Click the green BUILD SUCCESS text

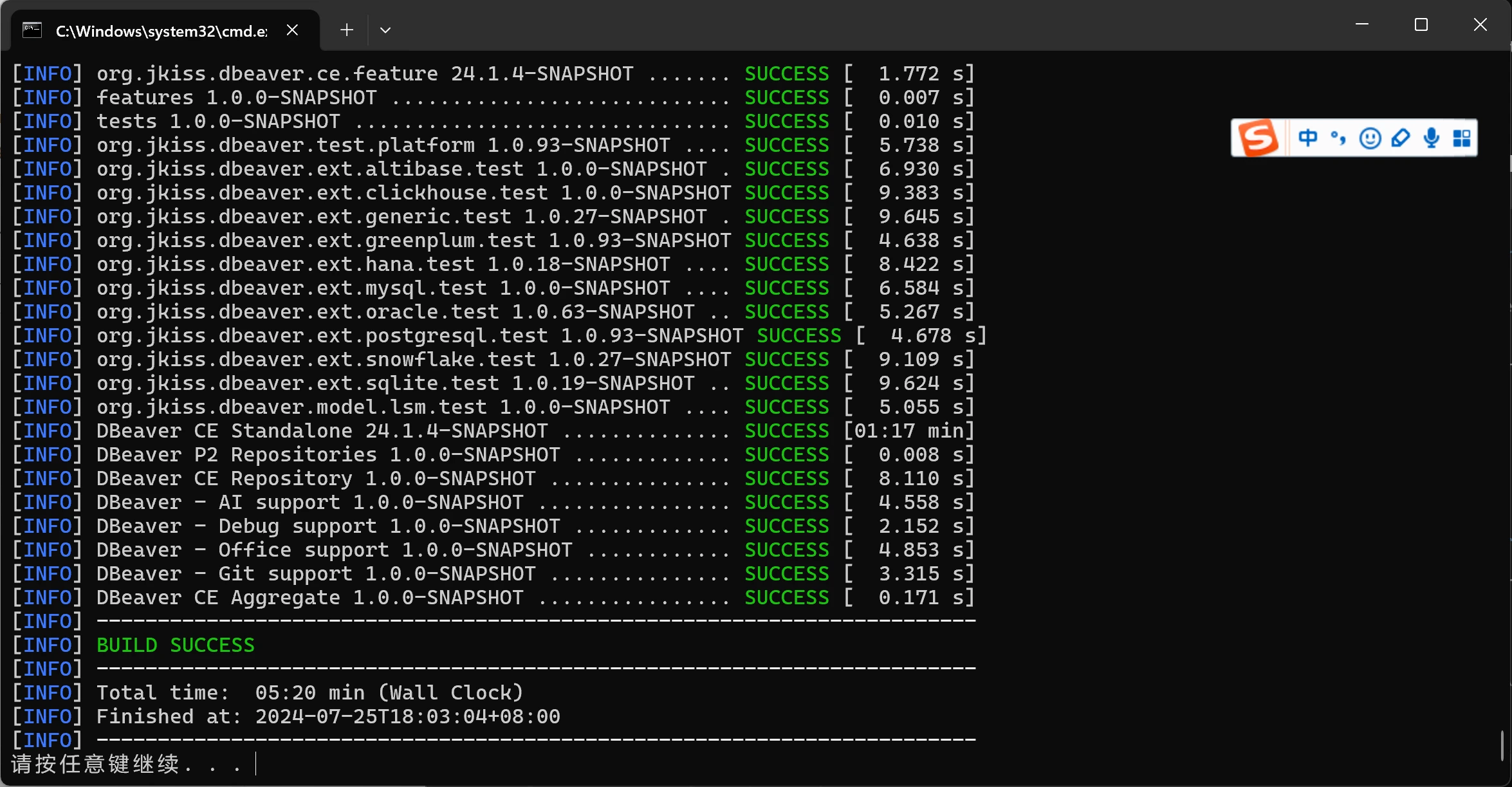[x=176, y=645]
